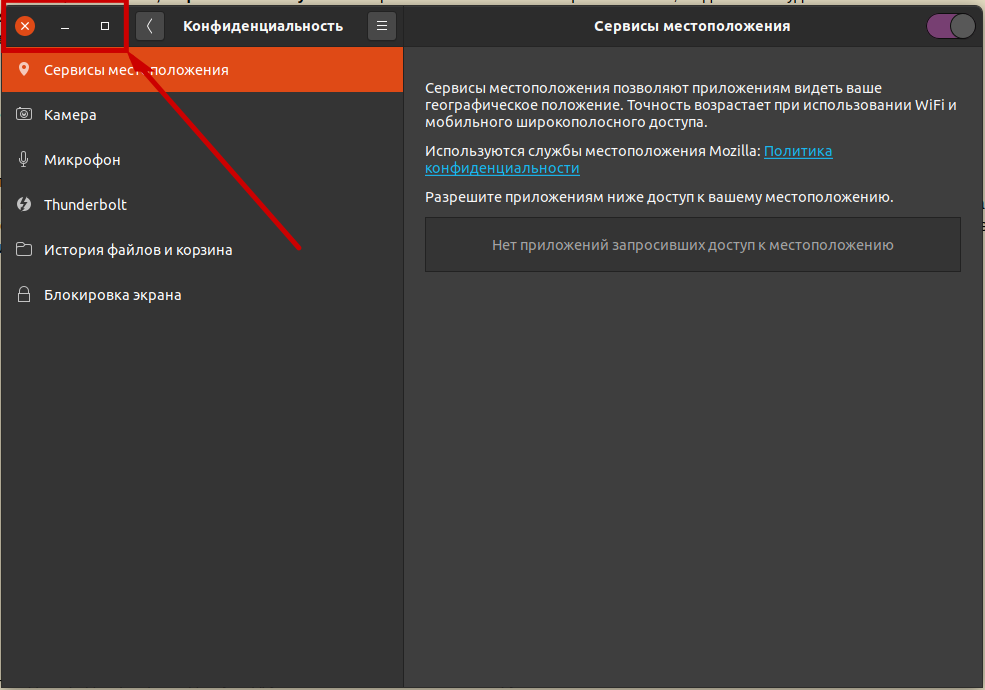Open the Сервисы местоположения sidebar entry
The width and height of the screenshot is (985, 690).
click(x=136, y=70)
